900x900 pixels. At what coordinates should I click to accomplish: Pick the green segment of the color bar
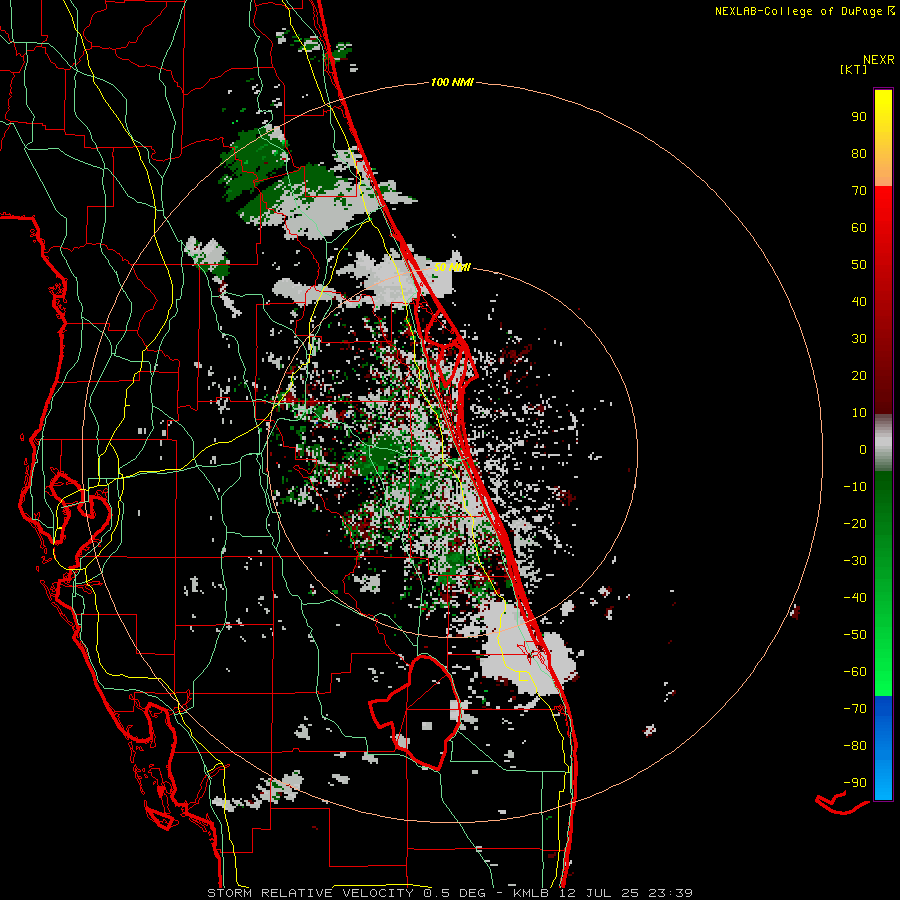tap(883, 583)
